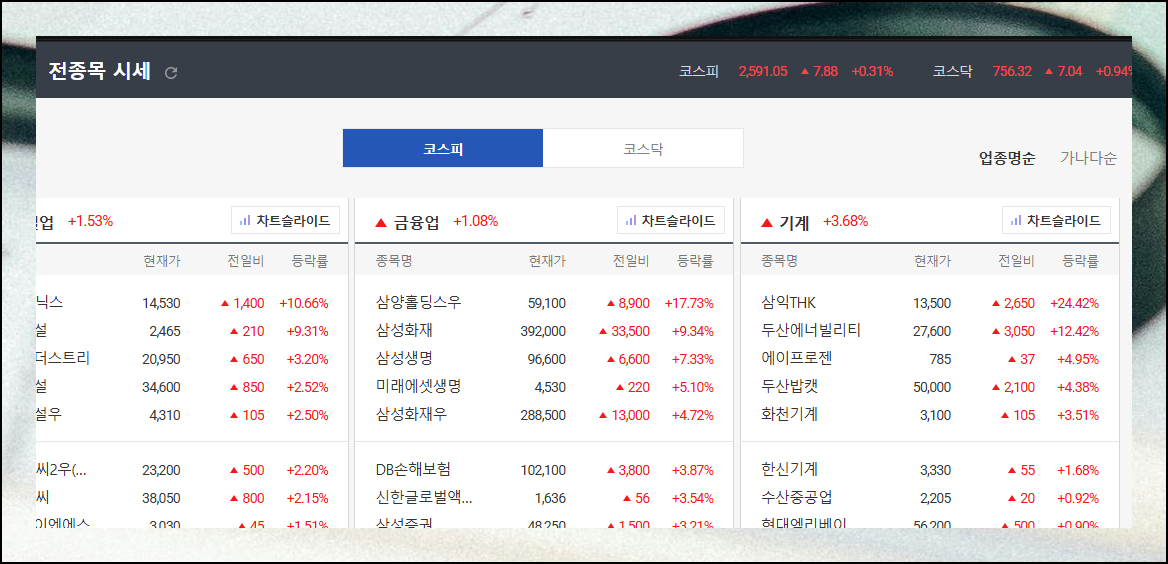The image size is (1168, 564).
Task: Open stock 삼성화재
Action: 404,331
